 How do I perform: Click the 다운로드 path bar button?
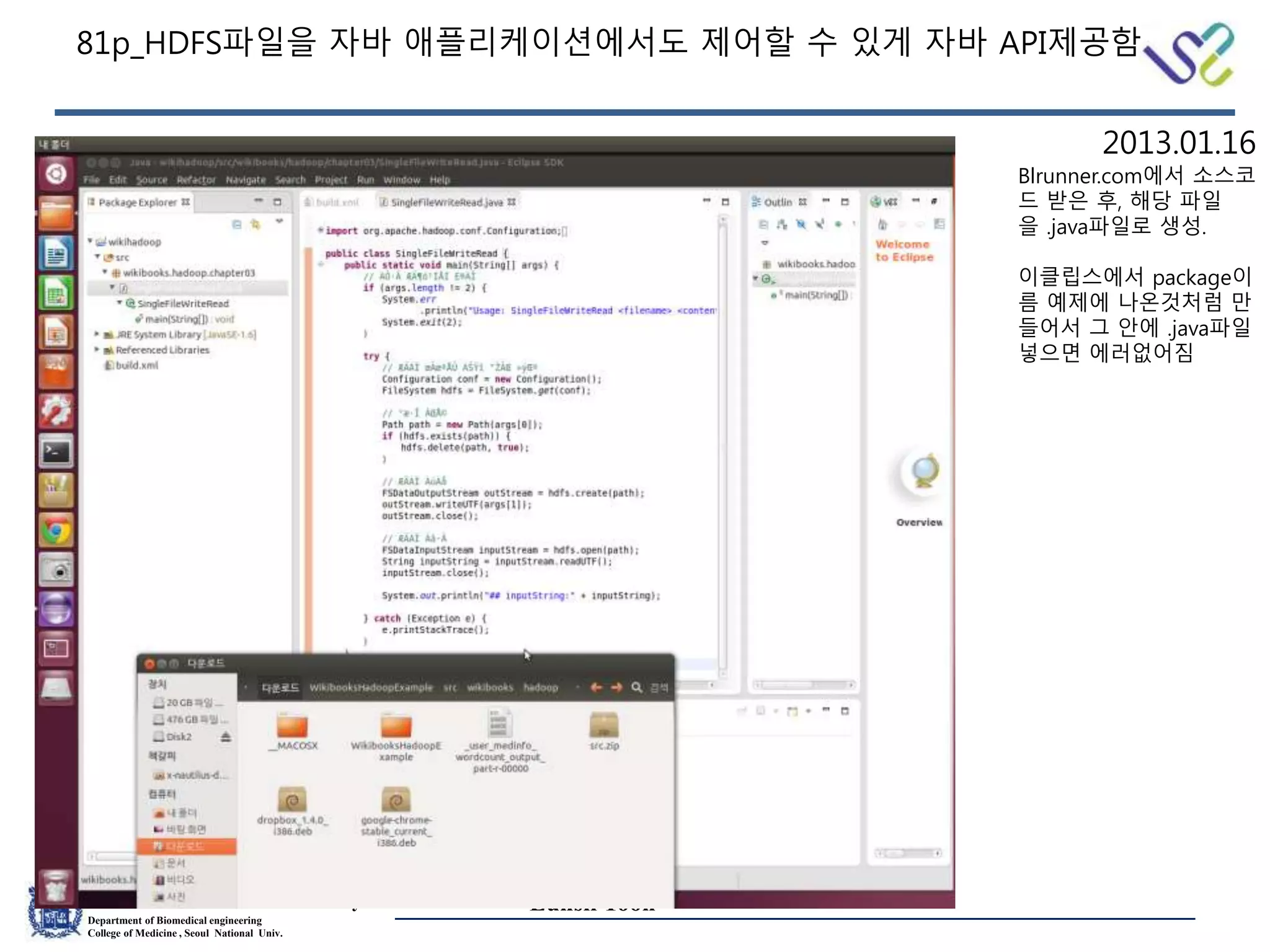(x=280, y=687)
